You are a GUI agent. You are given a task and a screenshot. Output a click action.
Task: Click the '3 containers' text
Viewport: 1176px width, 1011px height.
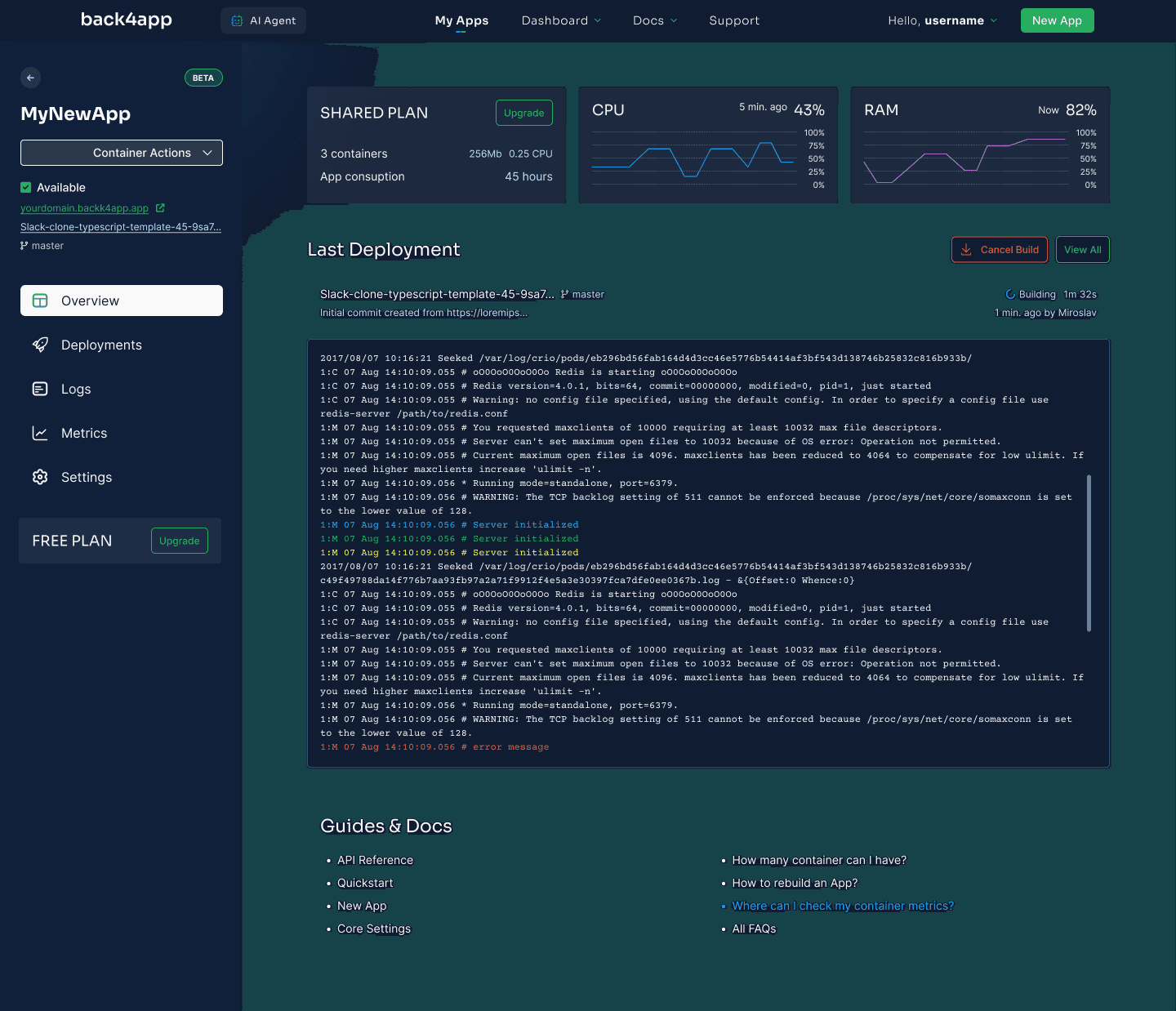tap(354, 154)
